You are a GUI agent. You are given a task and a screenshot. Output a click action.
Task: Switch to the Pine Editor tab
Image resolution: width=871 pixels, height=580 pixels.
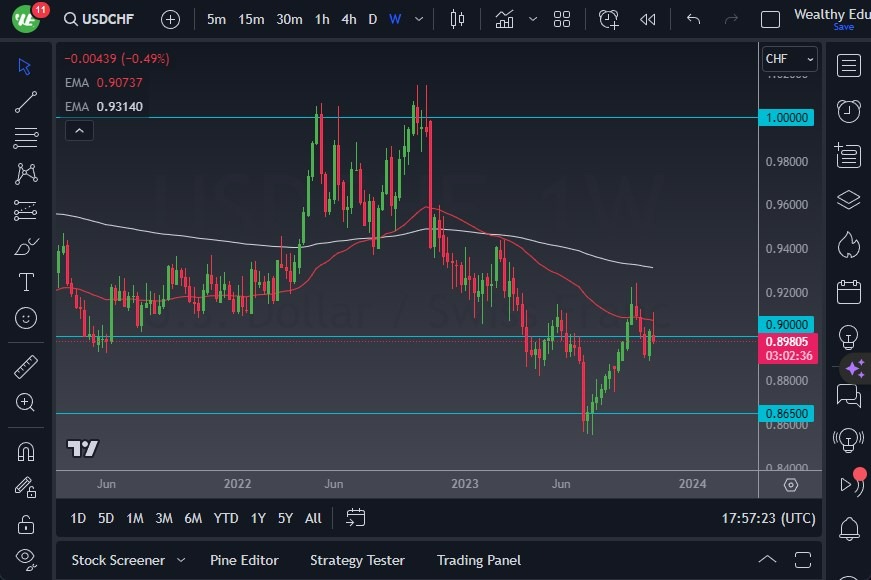(x=244, y=560)
